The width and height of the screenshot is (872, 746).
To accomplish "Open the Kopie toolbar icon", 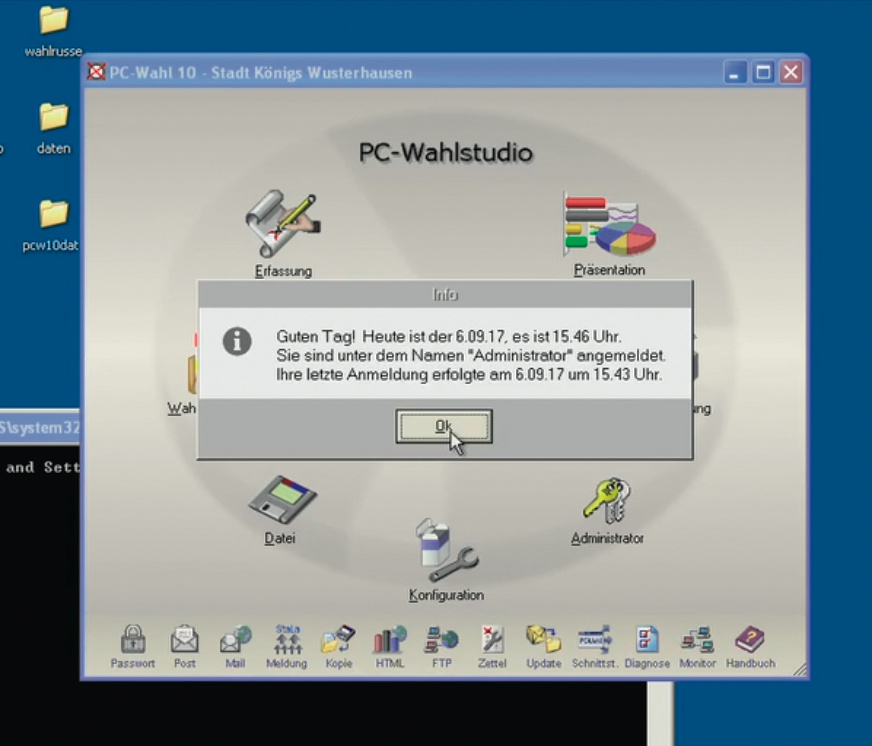I will click(339, 640).
